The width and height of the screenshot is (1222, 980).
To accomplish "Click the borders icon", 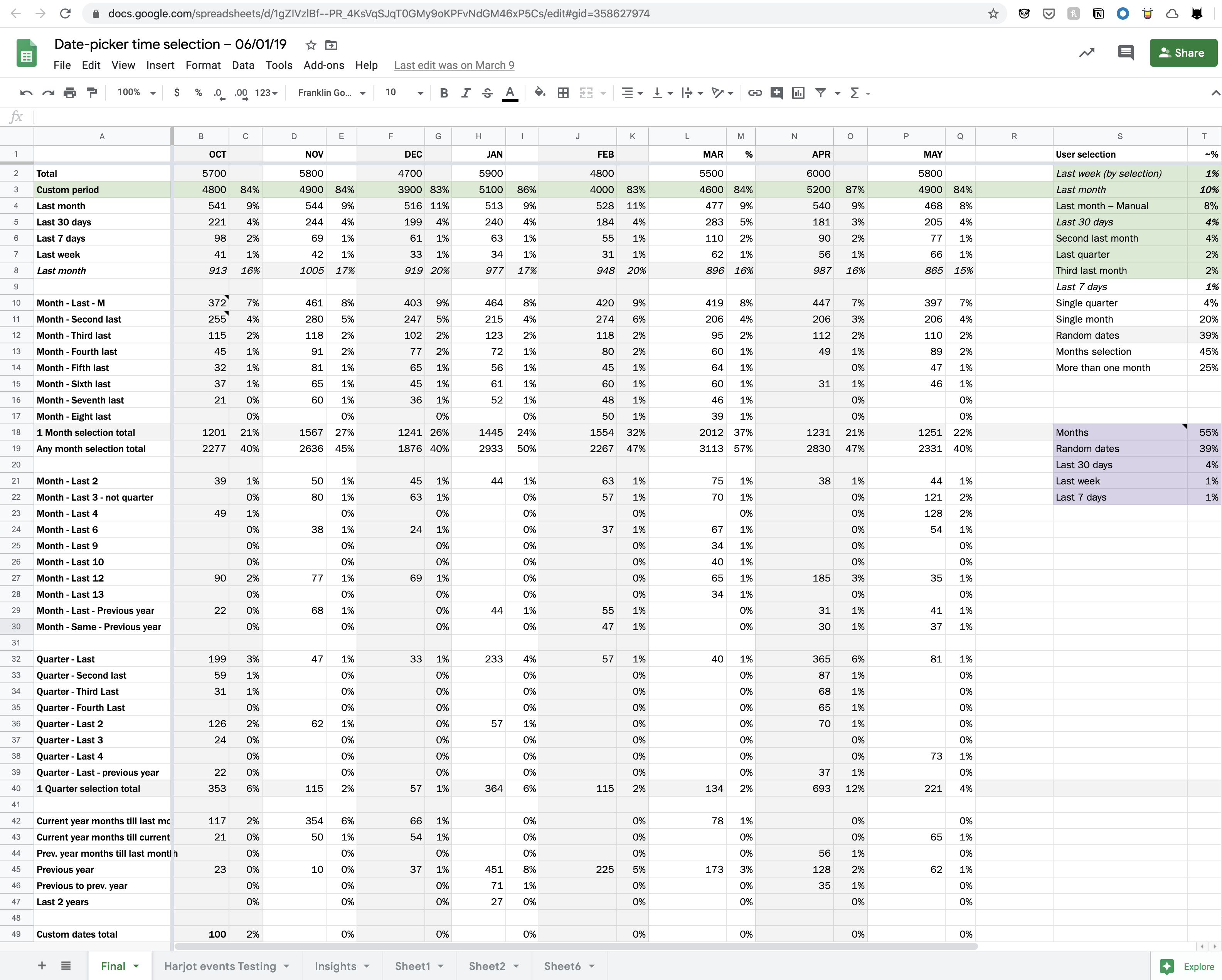I will [563, 93].
